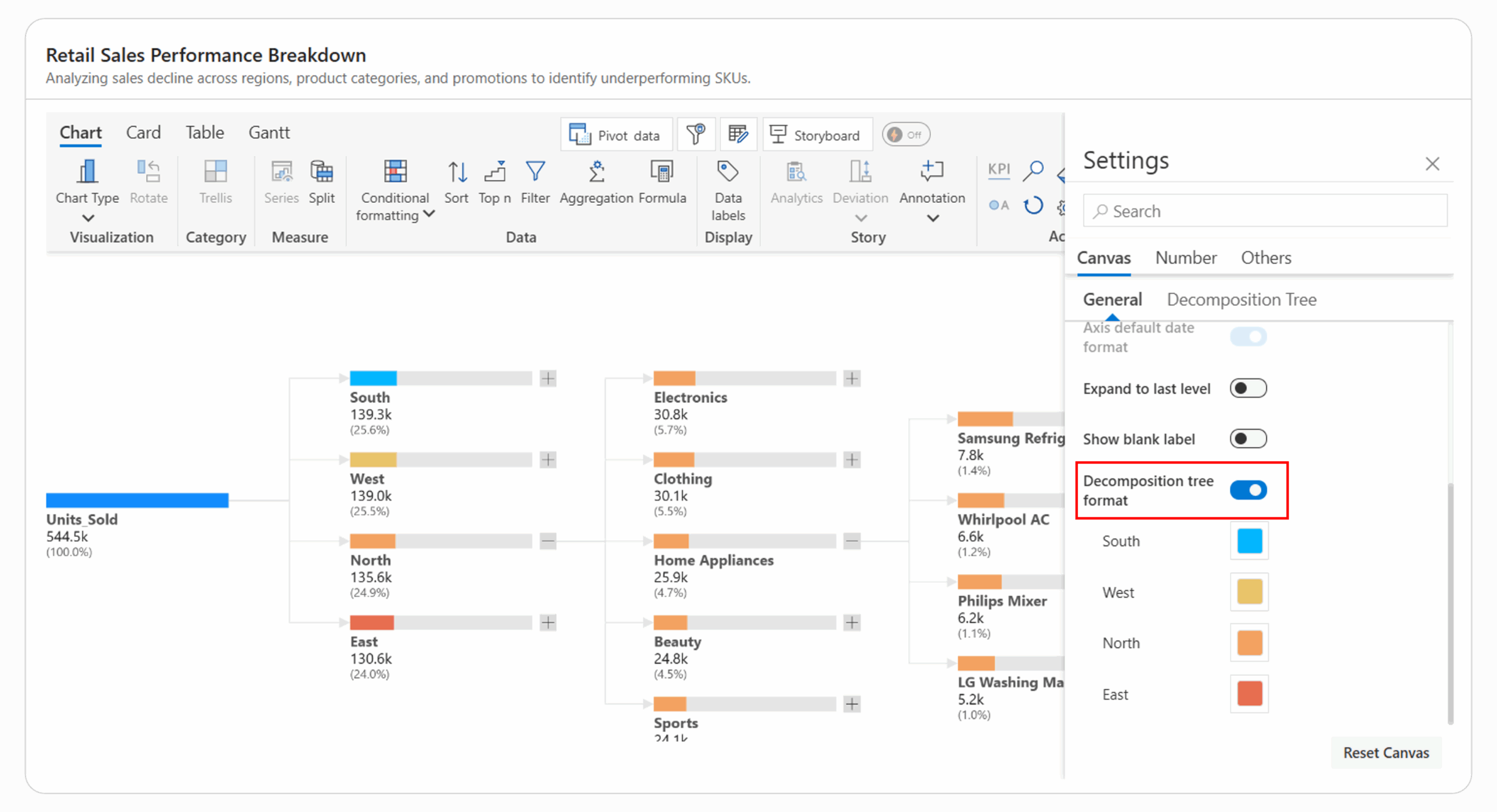Disable Decomposition tree format

point(1249,490)
